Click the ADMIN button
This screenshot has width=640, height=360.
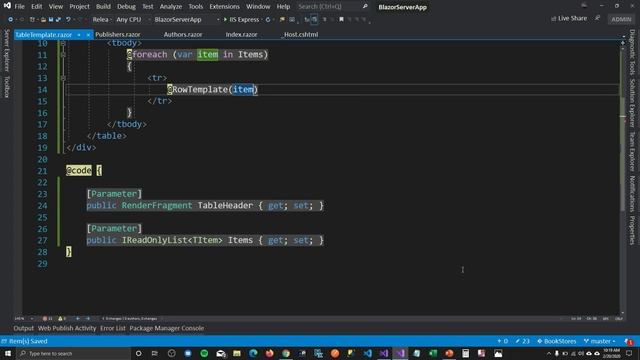(621, 19)
